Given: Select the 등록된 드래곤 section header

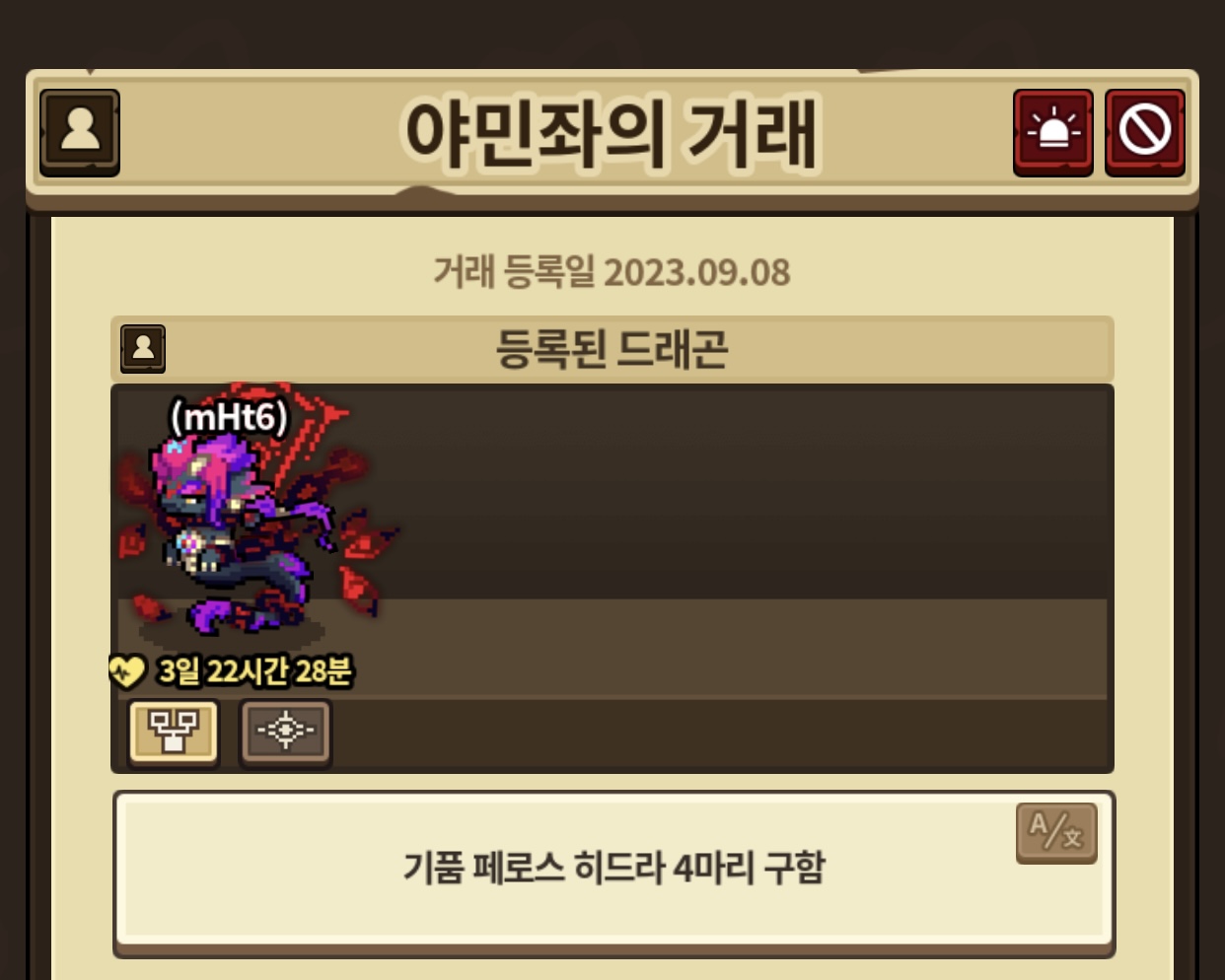Looking at the screenshot, I should pyautogui.click(x=612, y=349).
